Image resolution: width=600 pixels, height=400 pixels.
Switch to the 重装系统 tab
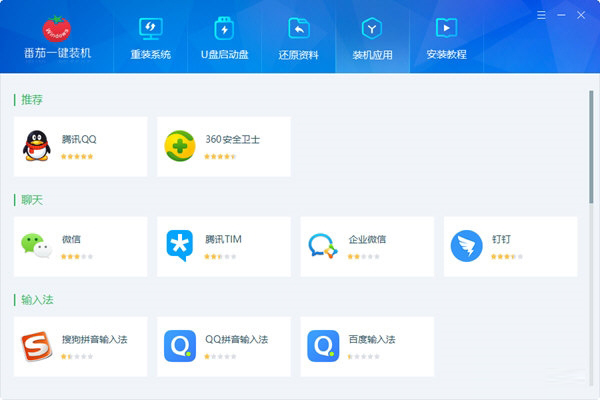point(150,38)
